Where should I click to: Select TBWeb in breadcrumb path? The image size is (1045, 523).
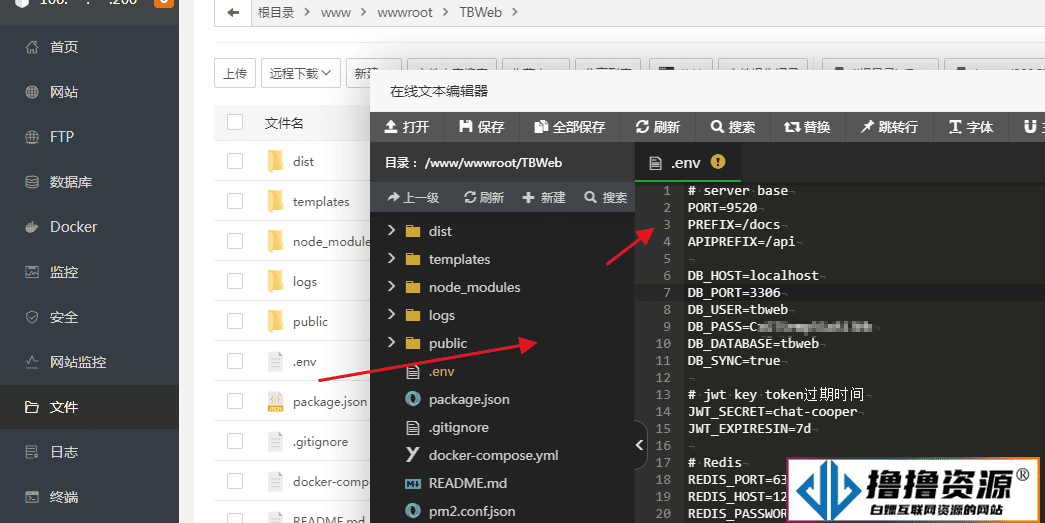[480, 12]
